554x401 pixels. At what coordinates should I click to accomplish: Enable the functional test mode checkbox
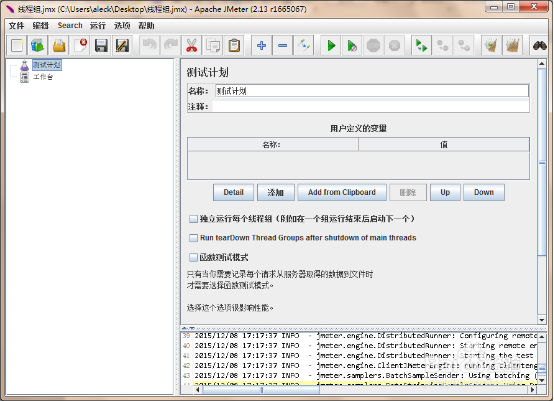(x=193, y=257)
